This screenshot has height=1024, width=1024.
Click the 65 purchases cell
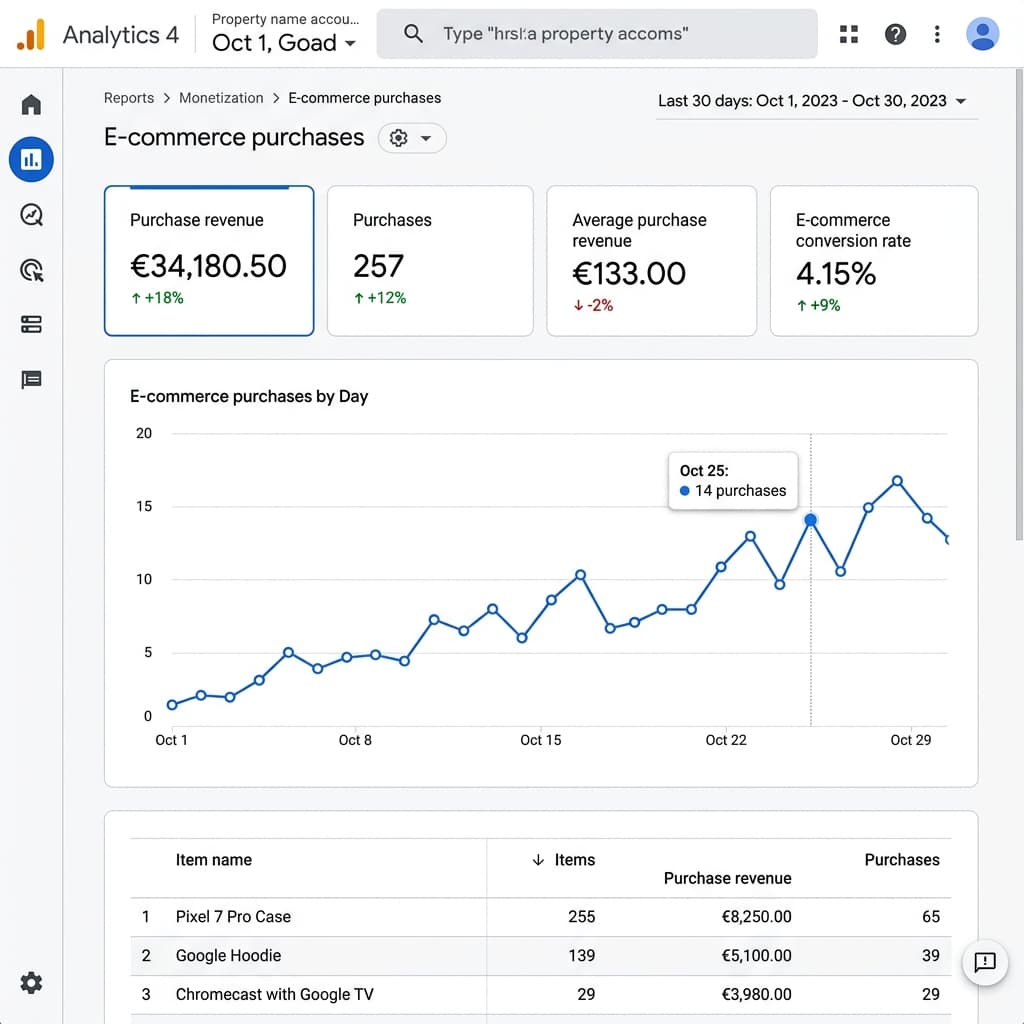931,917
